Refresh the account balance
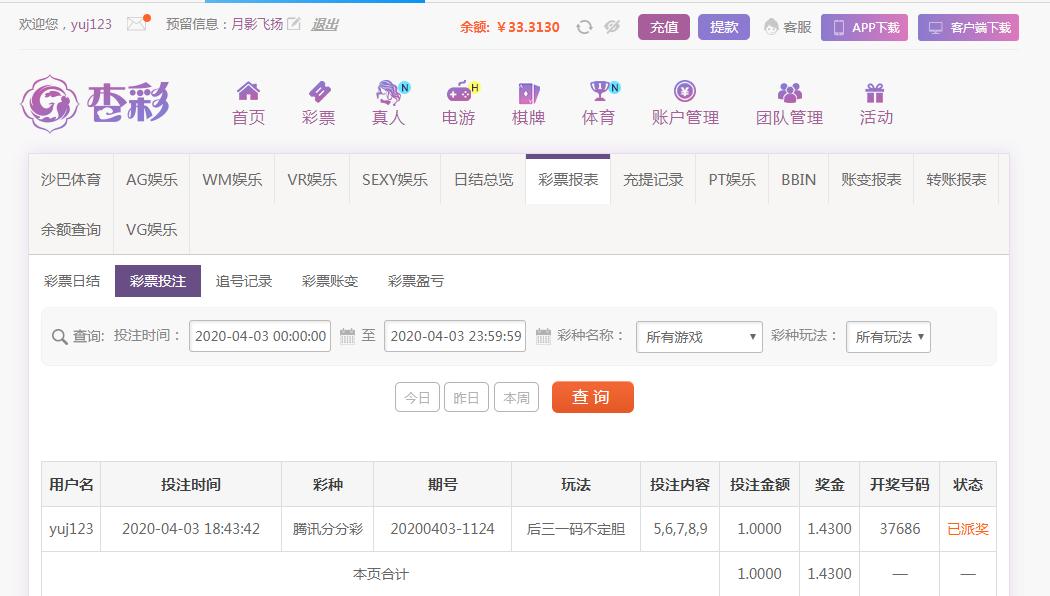 [584, 27]
